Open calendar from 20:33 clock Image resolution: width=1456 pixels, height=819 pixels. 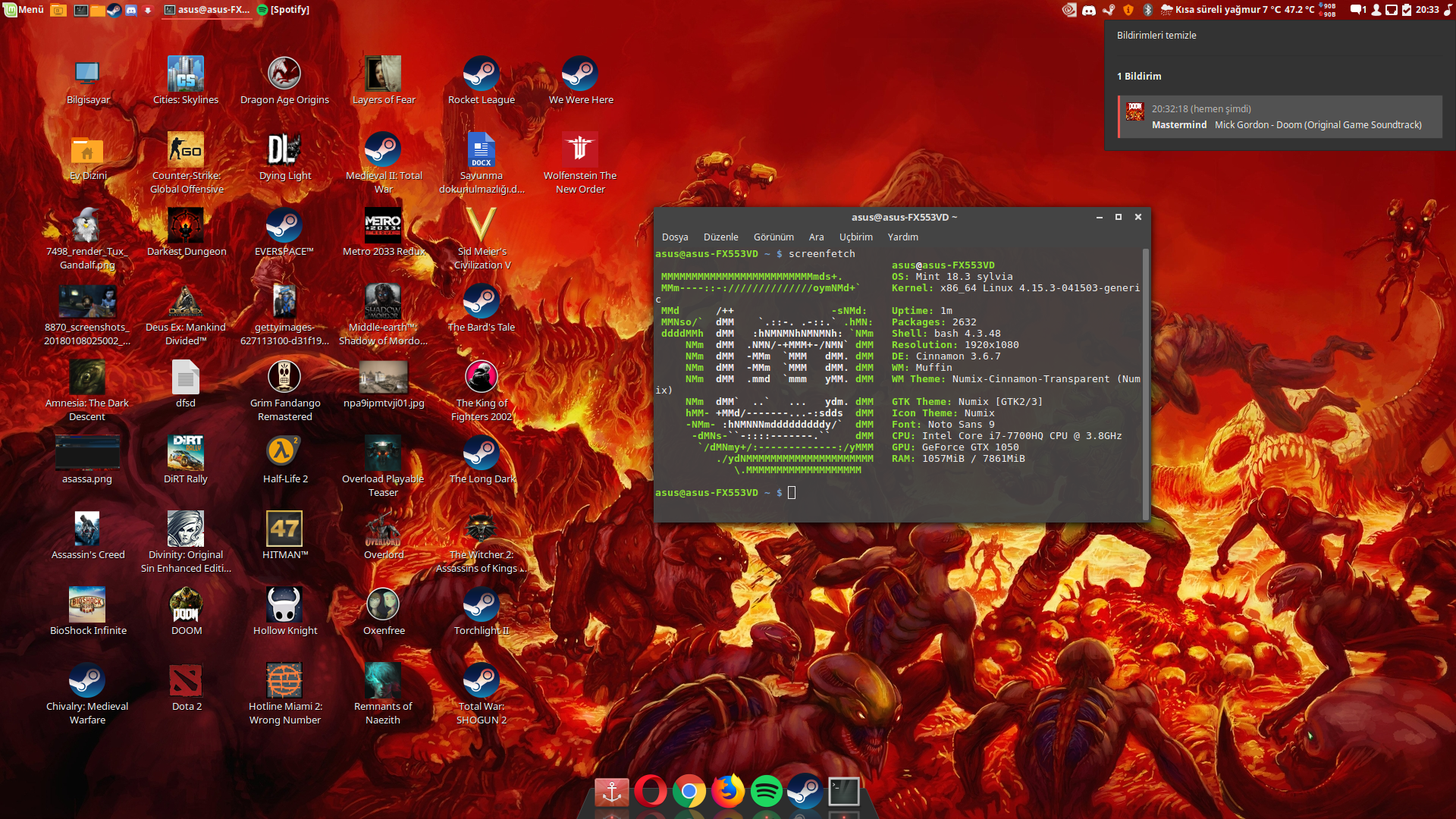(x=1426, y=10)
